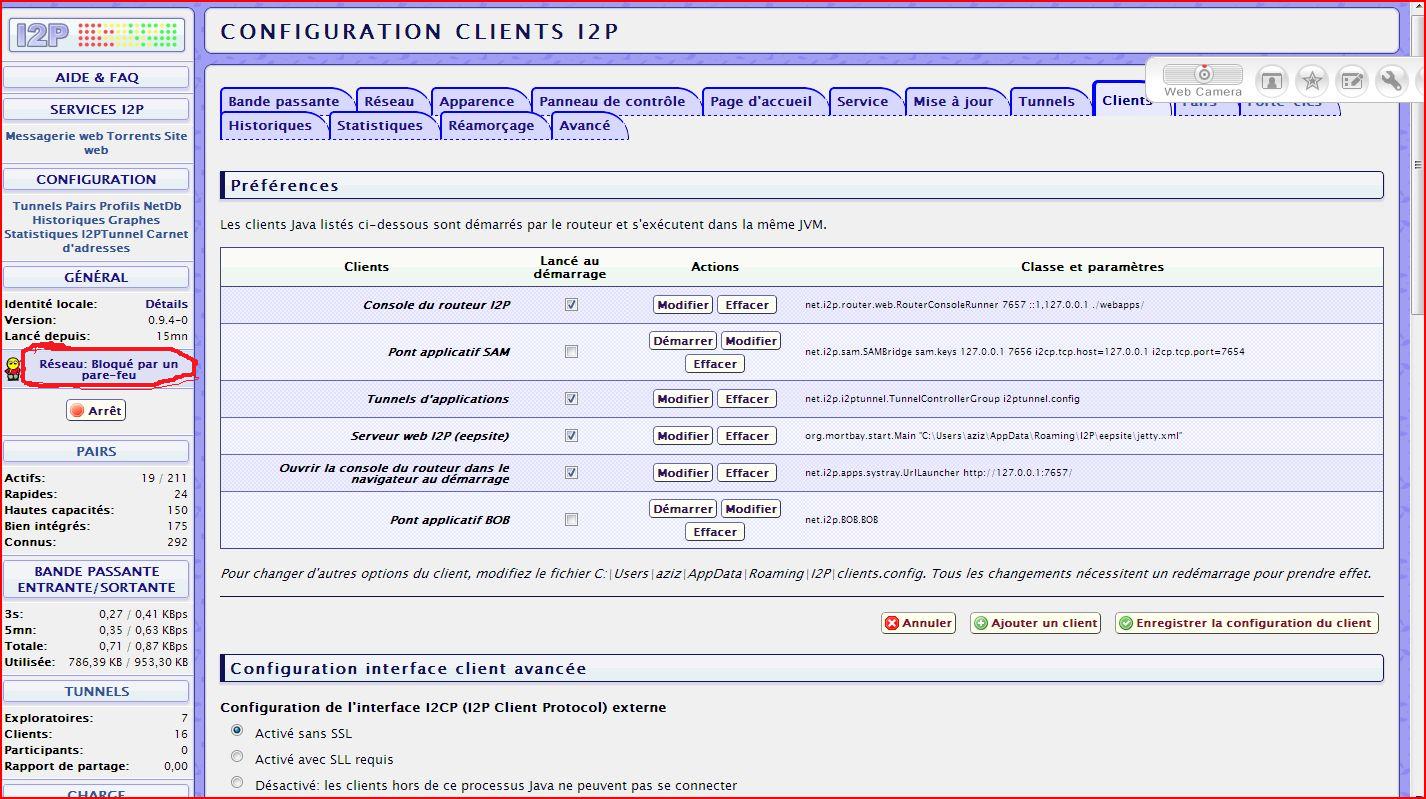Open the TUNNELS sidebar heading
Image resolution: width=1426 pixels, height=799 pixels.
click(96, 691)
